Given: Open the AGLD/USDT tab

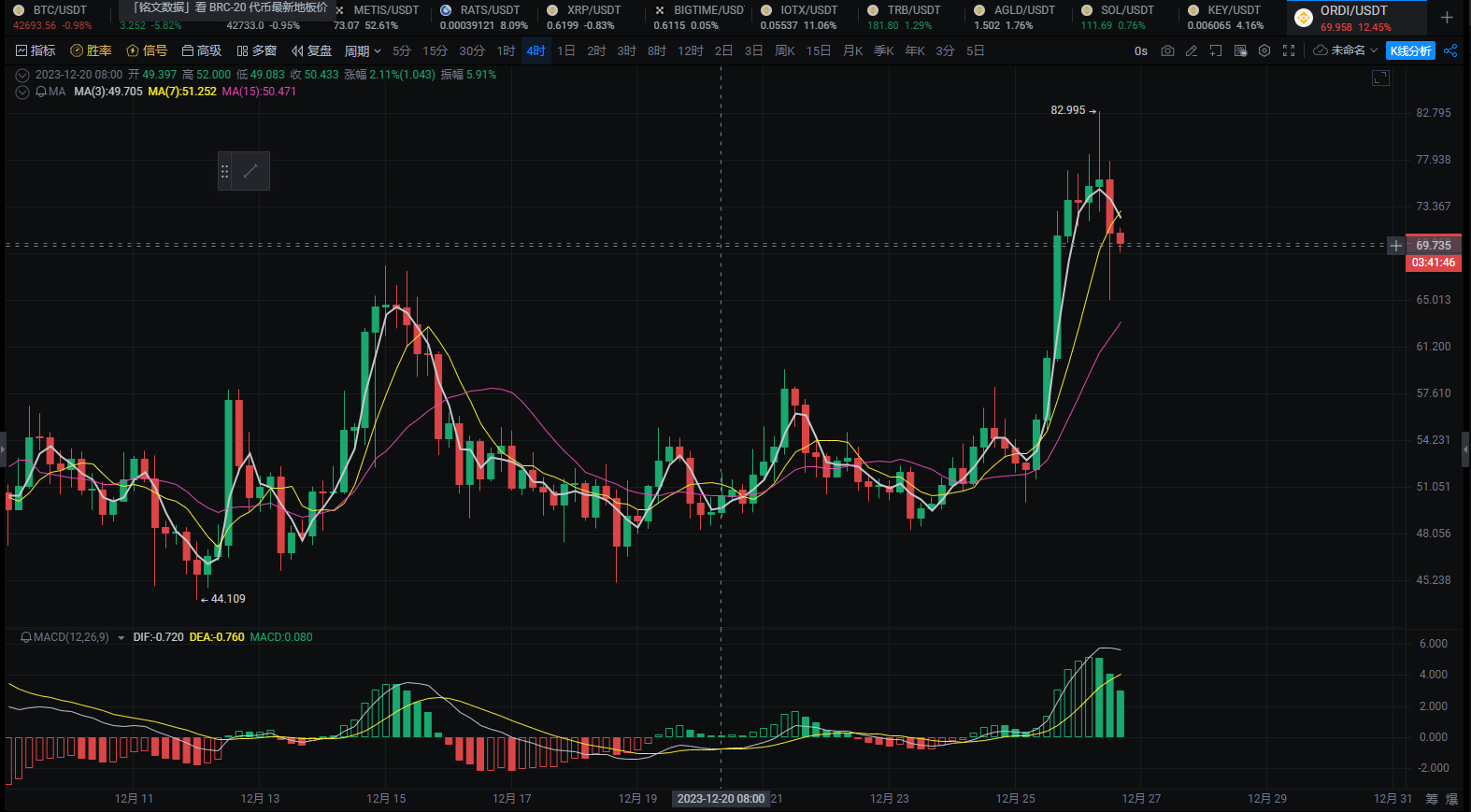Looking at the screenshot, I should 1017,17.
